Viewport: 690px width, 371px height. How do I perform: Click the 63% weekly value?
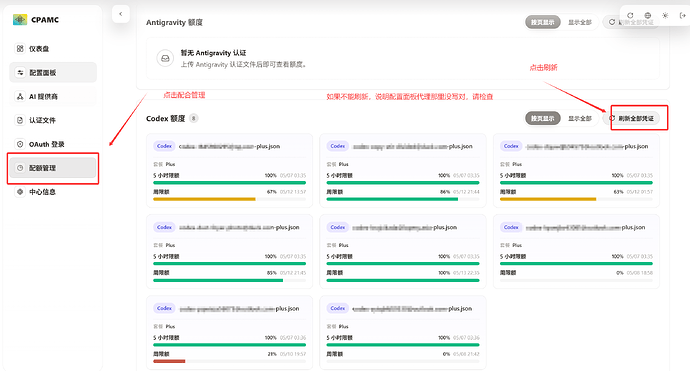[x=618, y=192]
